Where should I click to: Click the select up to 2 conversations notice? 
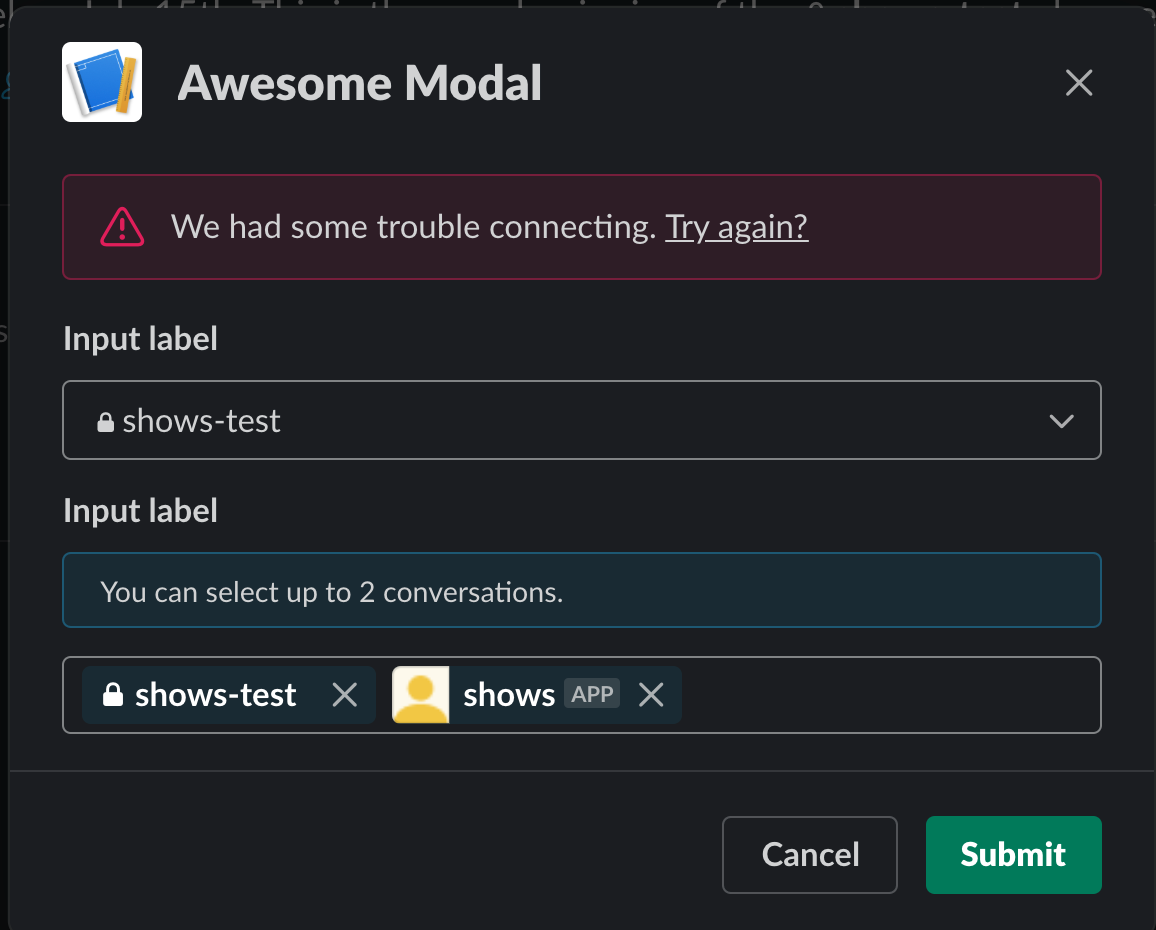582,591
